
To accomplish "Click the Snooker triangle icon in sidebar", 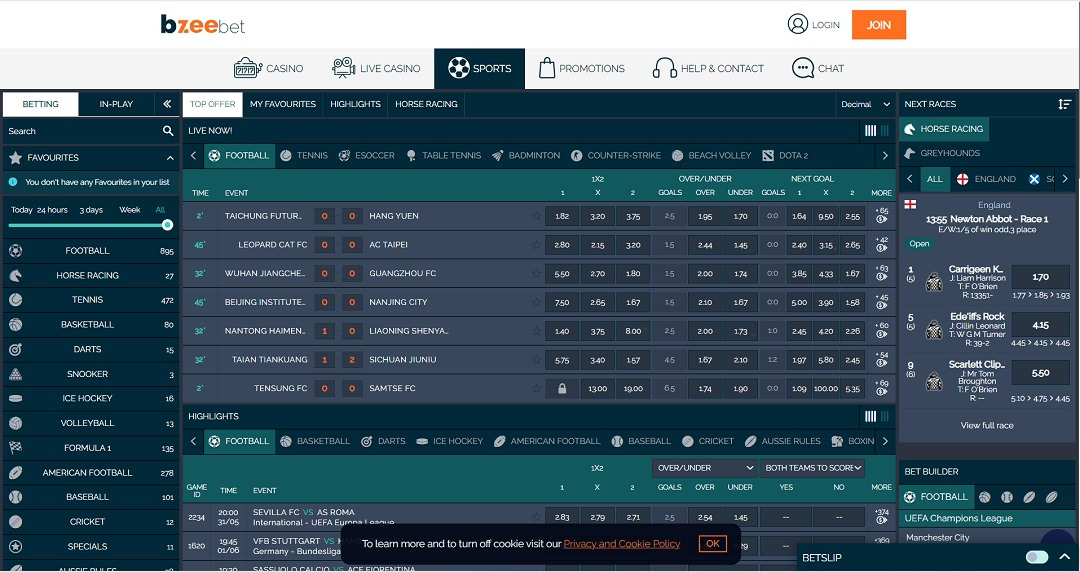I will click(16, 374).
